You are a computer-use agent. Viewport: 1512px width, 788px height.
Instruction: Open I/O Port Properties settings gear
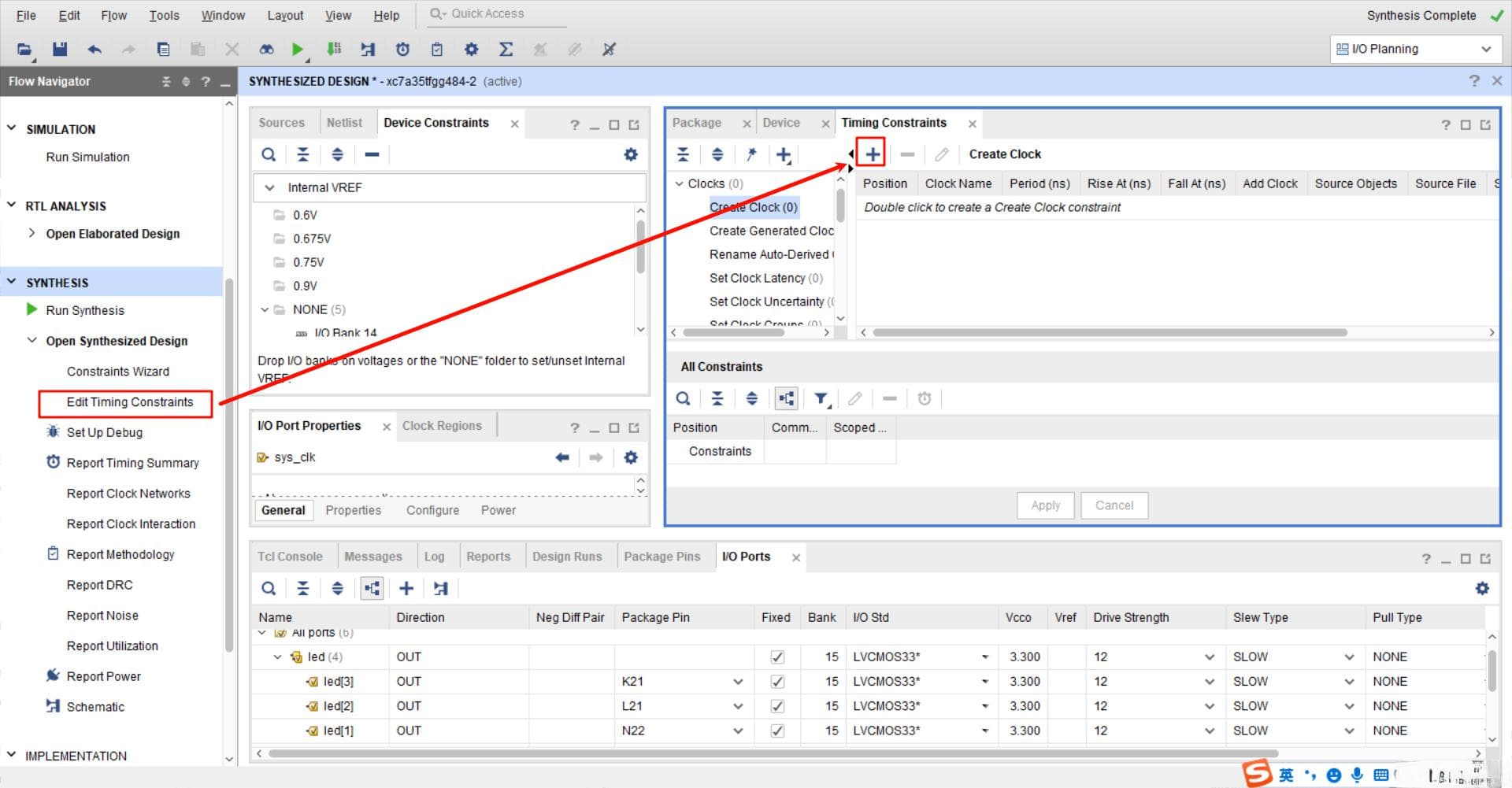point(631,457)
